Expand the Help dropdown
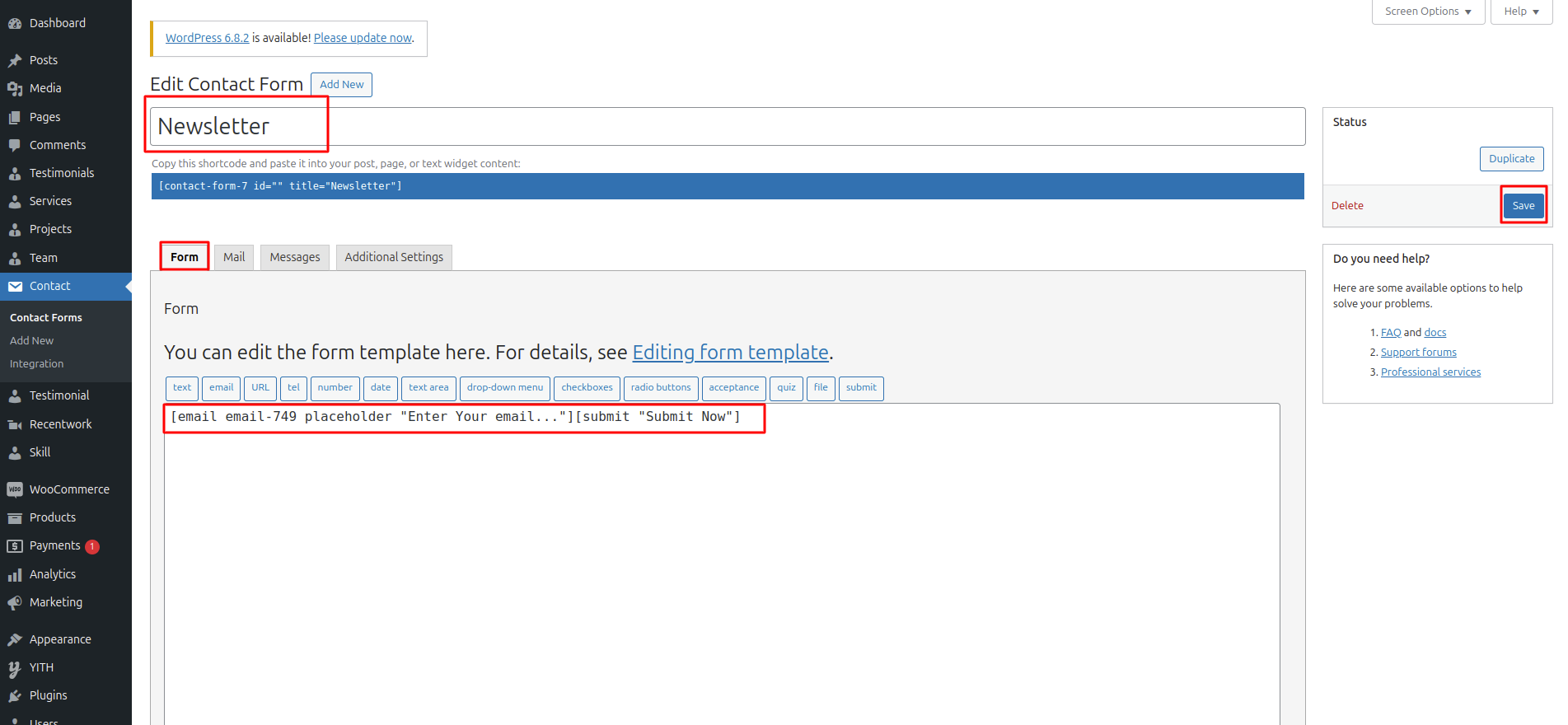Viewport: 1568px width, 725px height. click(1521, 12)
